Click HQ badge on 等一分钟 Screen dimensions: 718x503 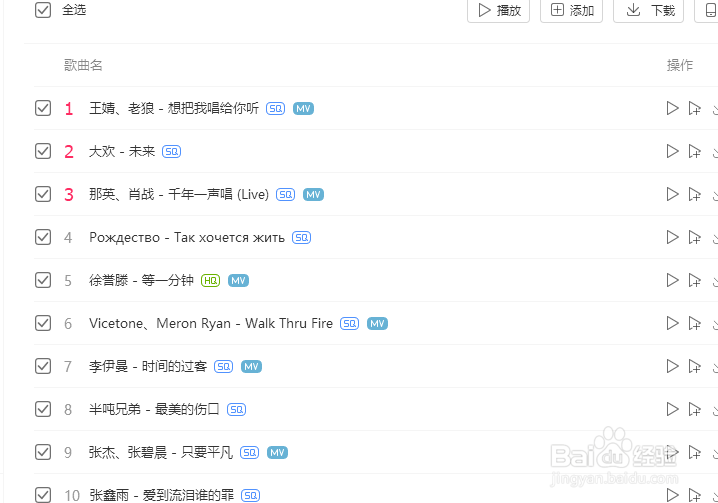(x=211, y=280)
